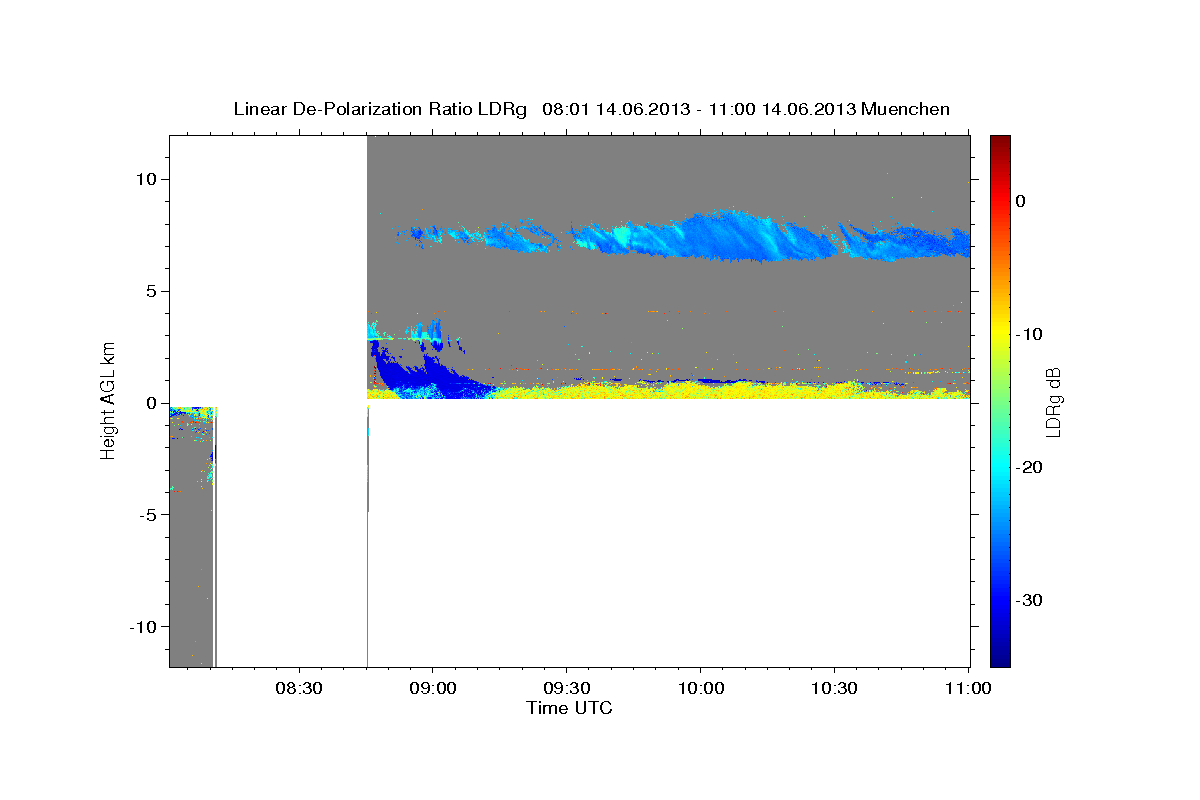Click the 'Time UTC' axis label
The width and height of the screenshot is (1200, 800).
(569, 708)
